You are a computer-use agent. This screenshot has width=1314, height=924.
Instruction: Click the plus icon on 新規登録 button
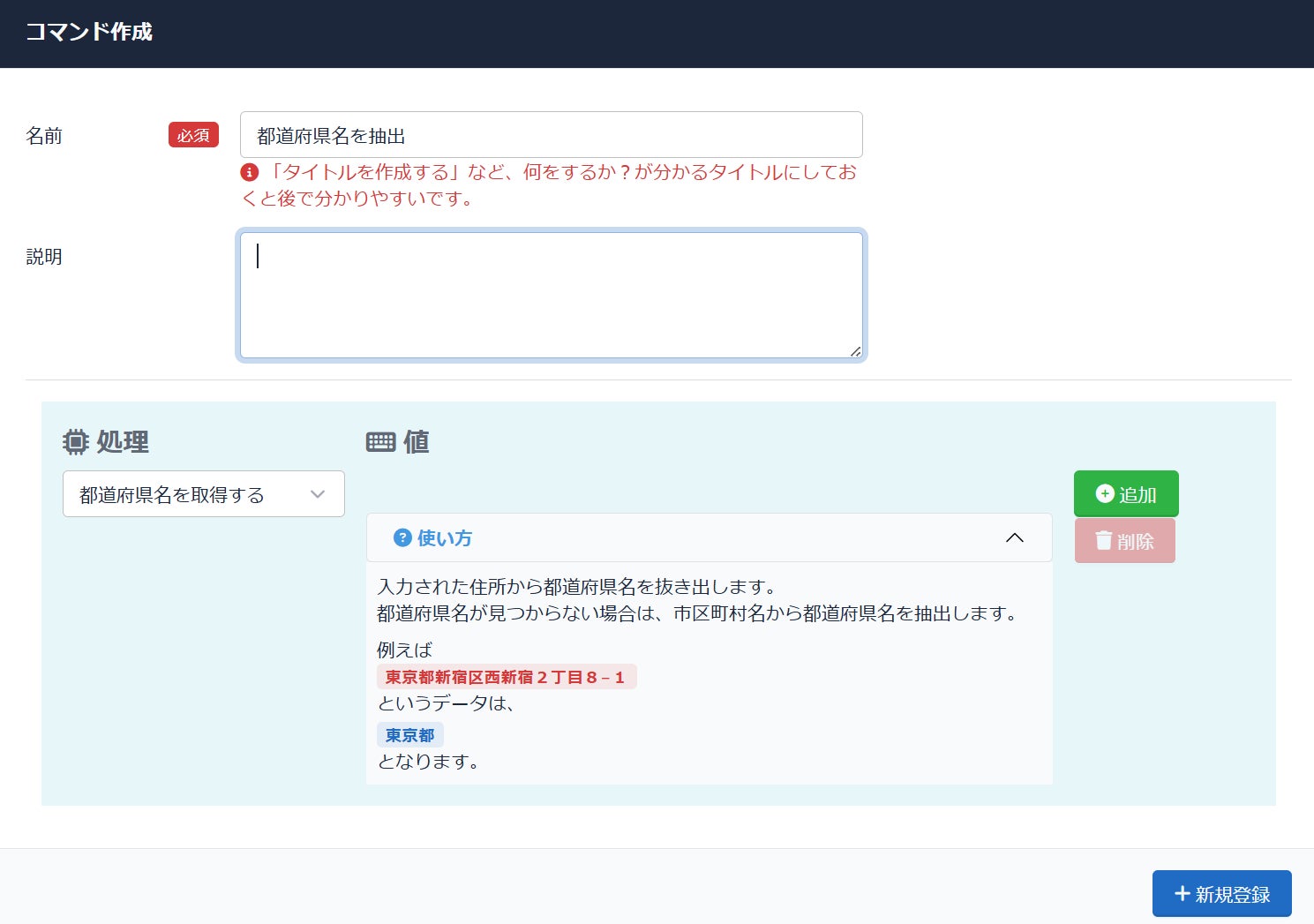1183,894
